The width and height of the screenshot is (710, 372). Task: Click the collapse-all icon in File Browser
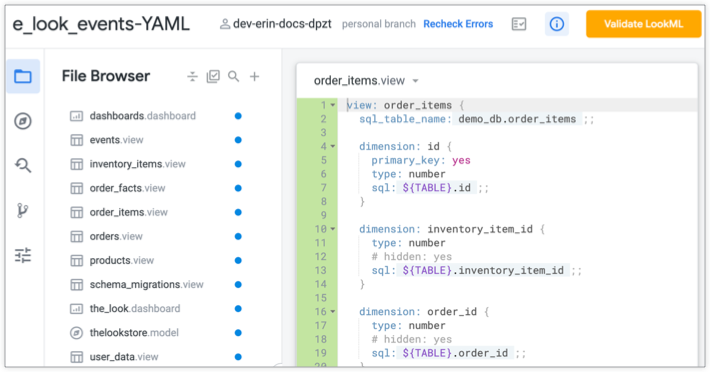[192, 76]
